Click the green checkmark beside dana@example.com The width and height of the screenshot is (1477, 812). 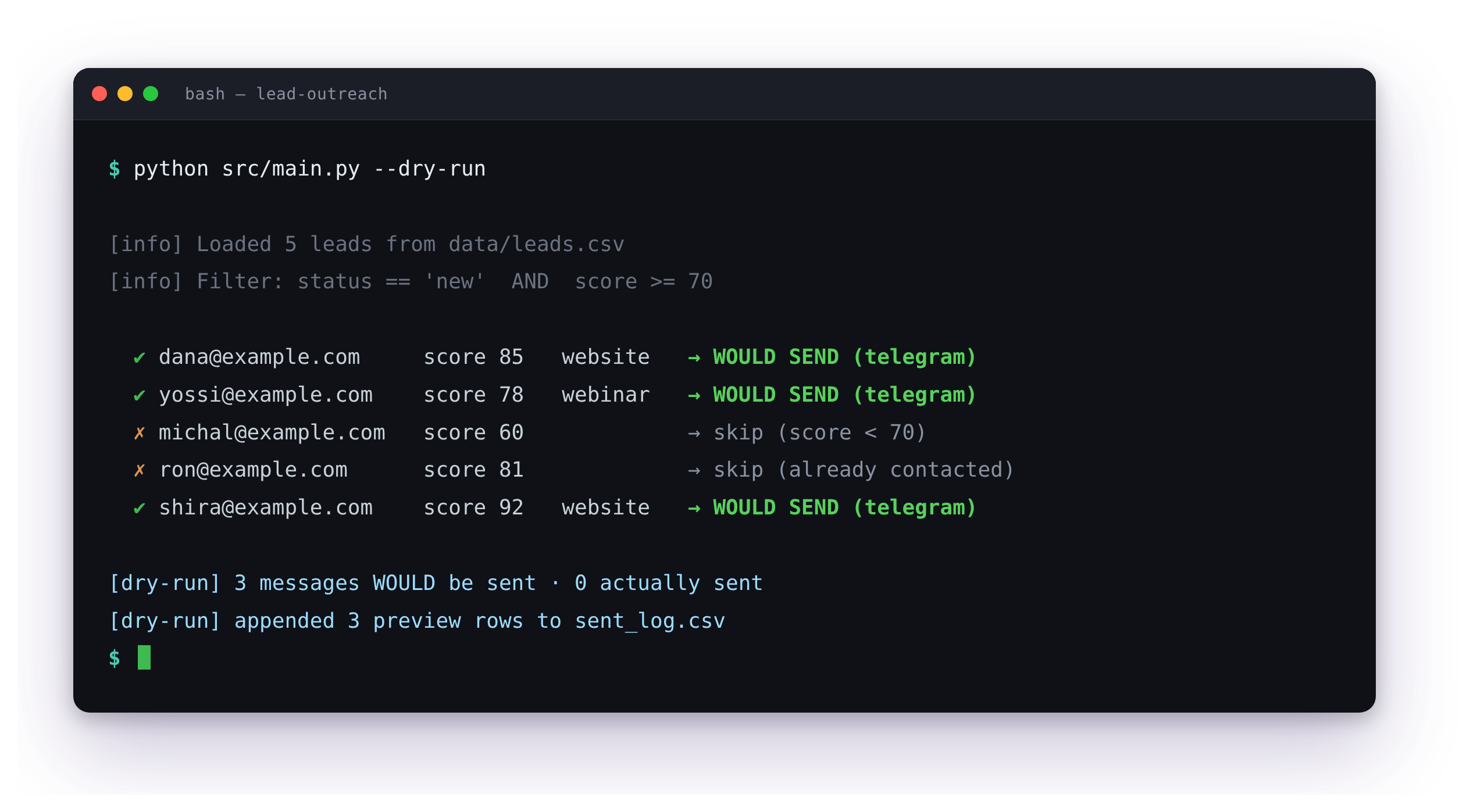click(x=140, y=357)
